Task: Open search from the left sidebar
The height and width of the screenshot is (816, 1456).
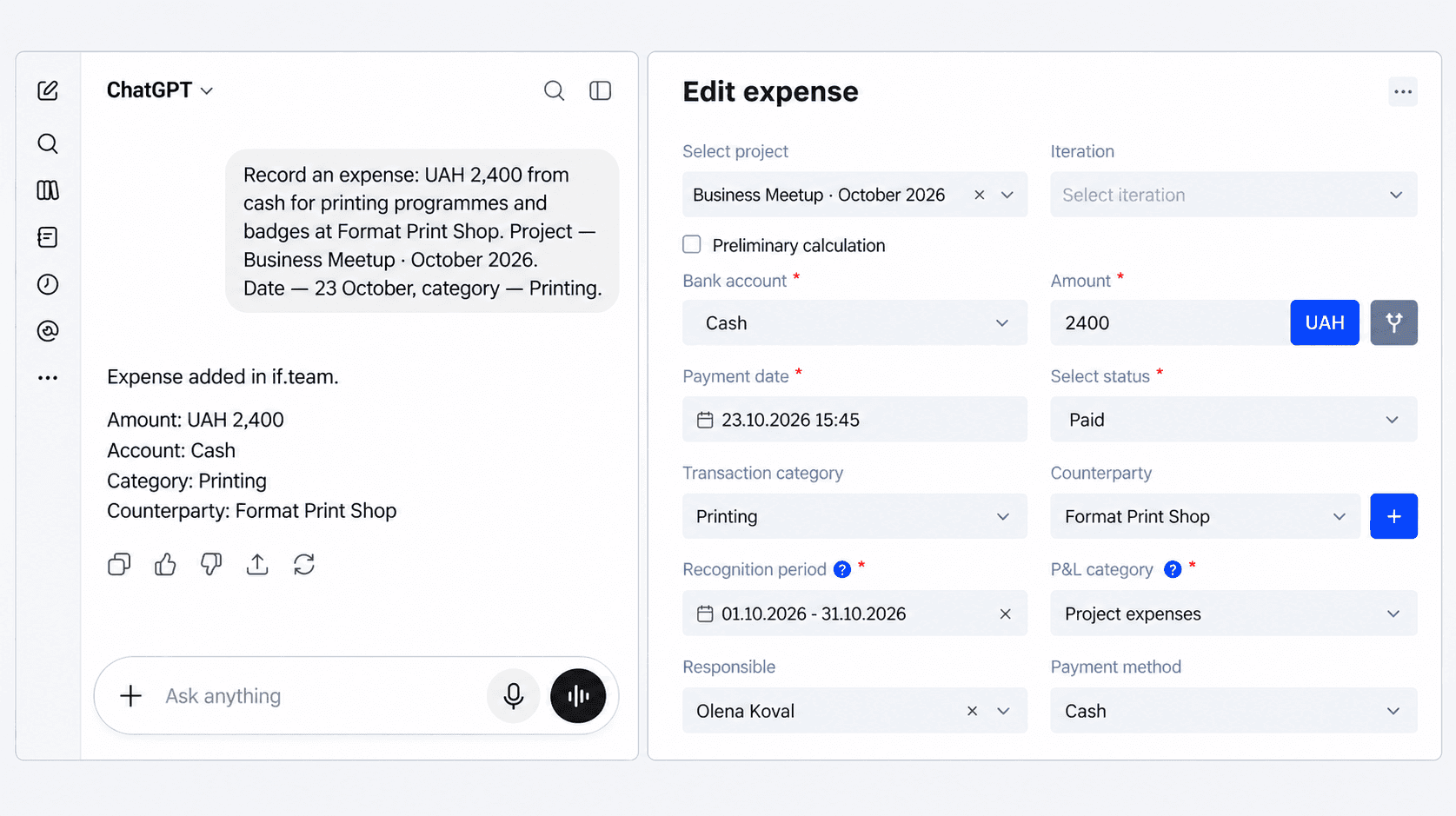Action: click(x=48, y=143)
